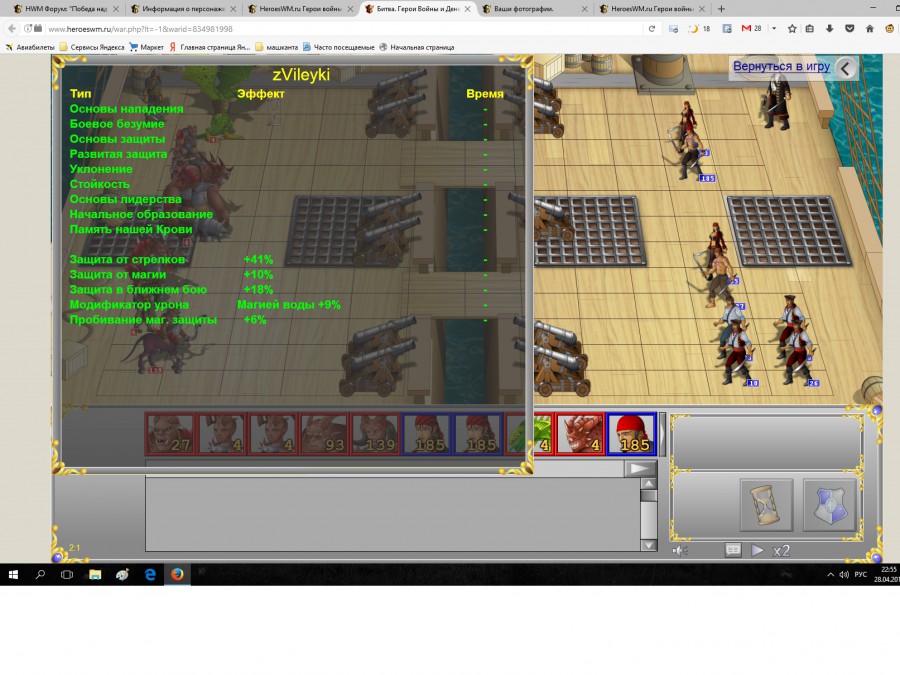The width and height of the screenshot is (900, 675).
Task: Toggle the x2 battle speed
Action: 781,551
